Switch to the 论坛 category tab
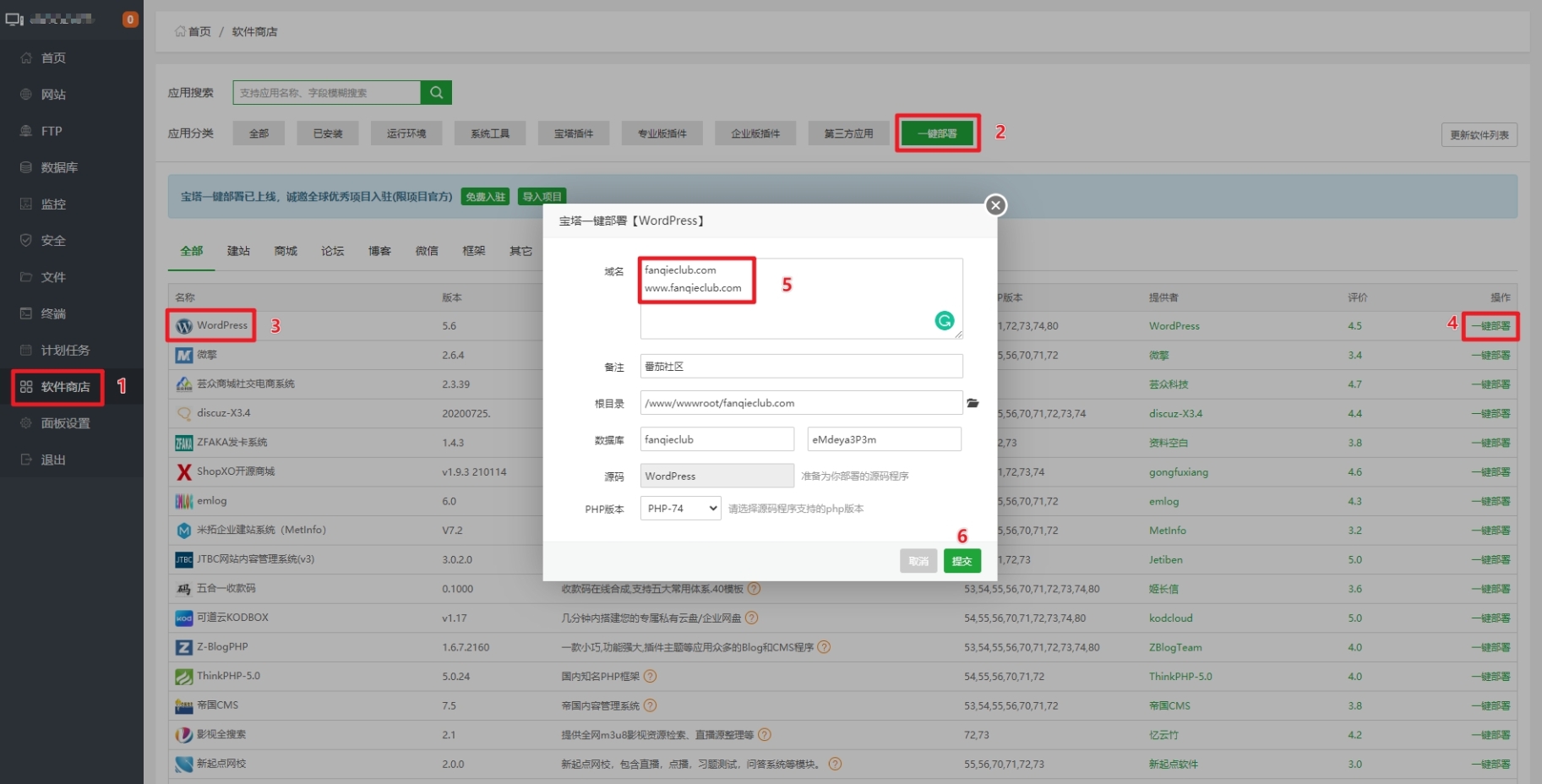This screenshot has height=784, width=1542. (x=332, y=250)
